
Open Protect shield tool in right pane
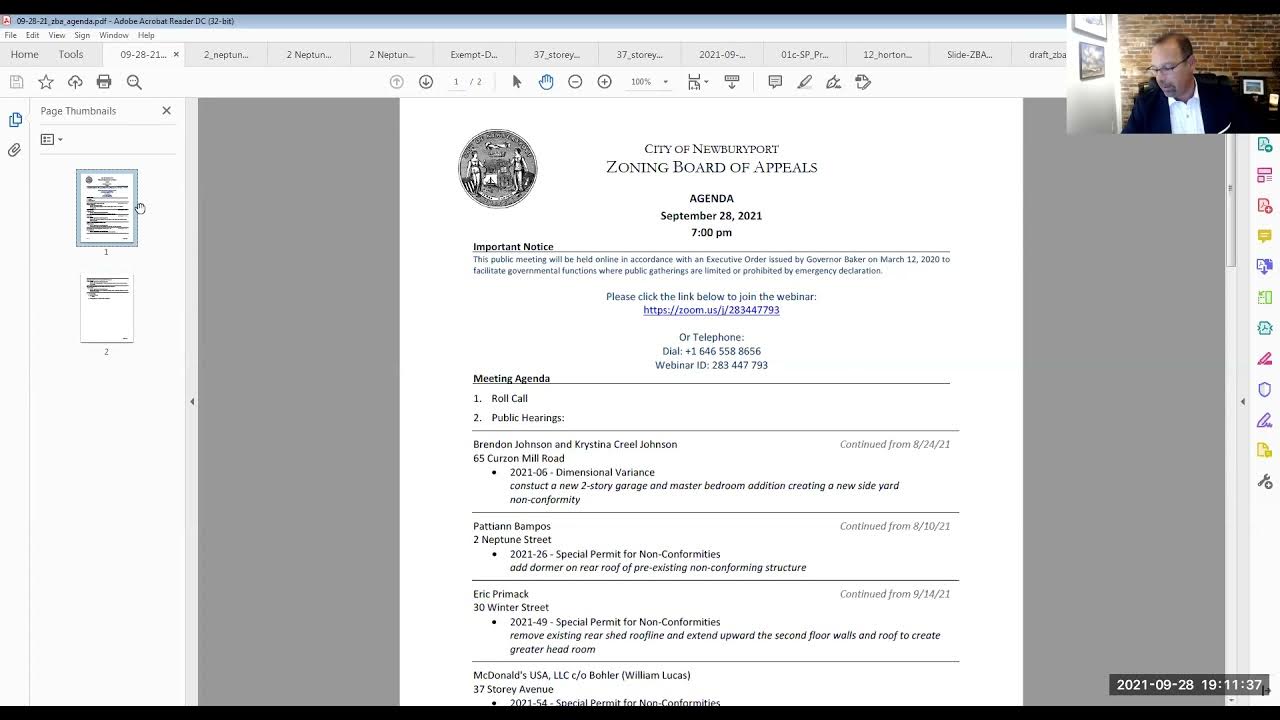pos(1265,389)
